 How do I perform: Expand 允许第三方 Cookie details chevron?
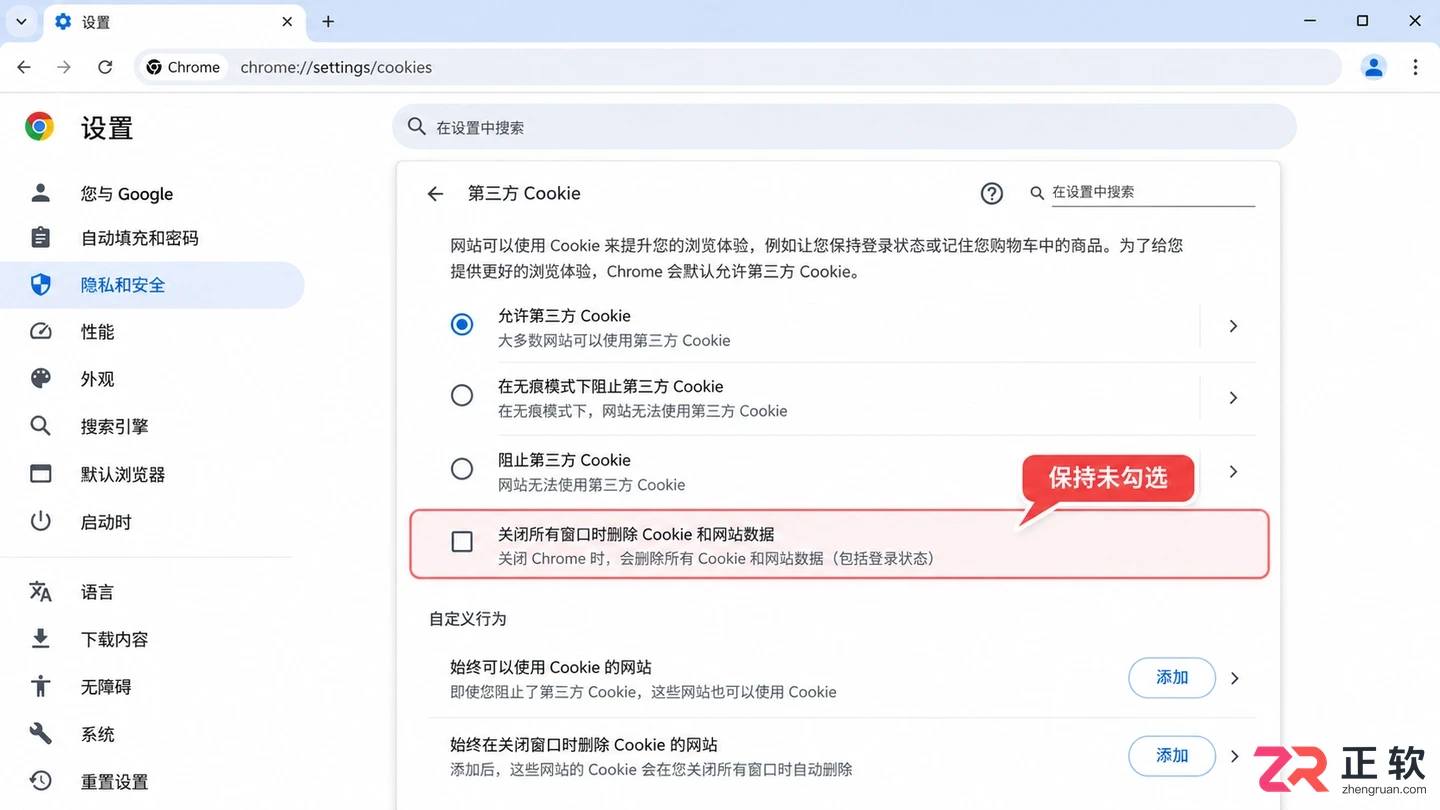1233,326
